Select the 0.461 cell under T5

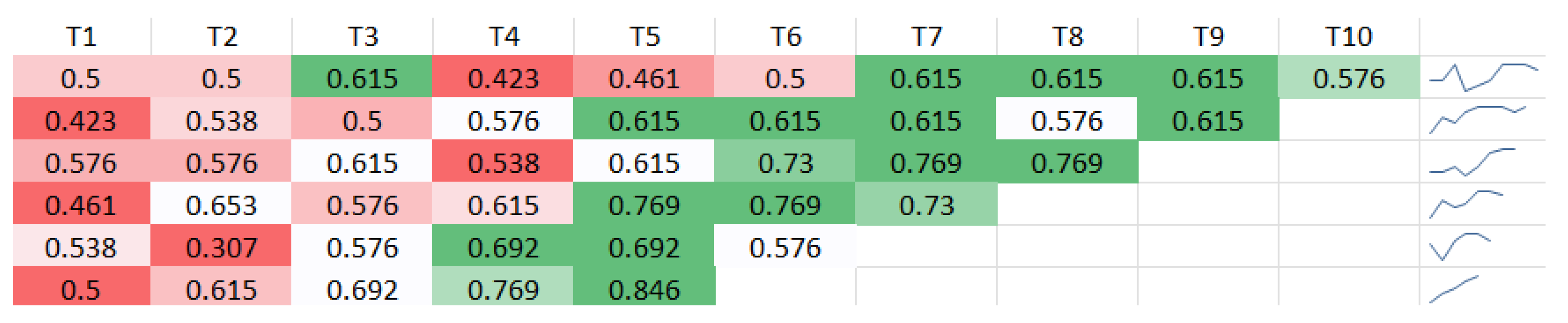coord(644,78)
